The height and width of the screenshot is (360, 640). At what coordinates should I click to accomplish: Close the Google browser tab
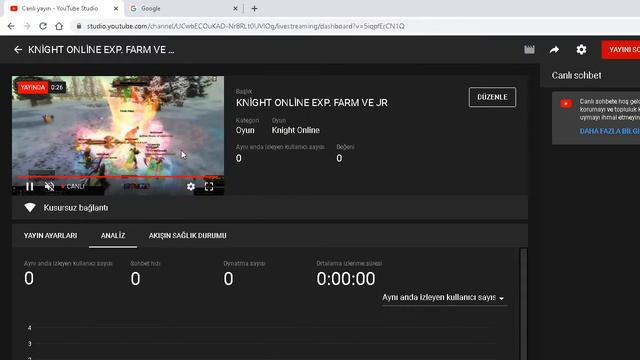[x=235, y=8]
